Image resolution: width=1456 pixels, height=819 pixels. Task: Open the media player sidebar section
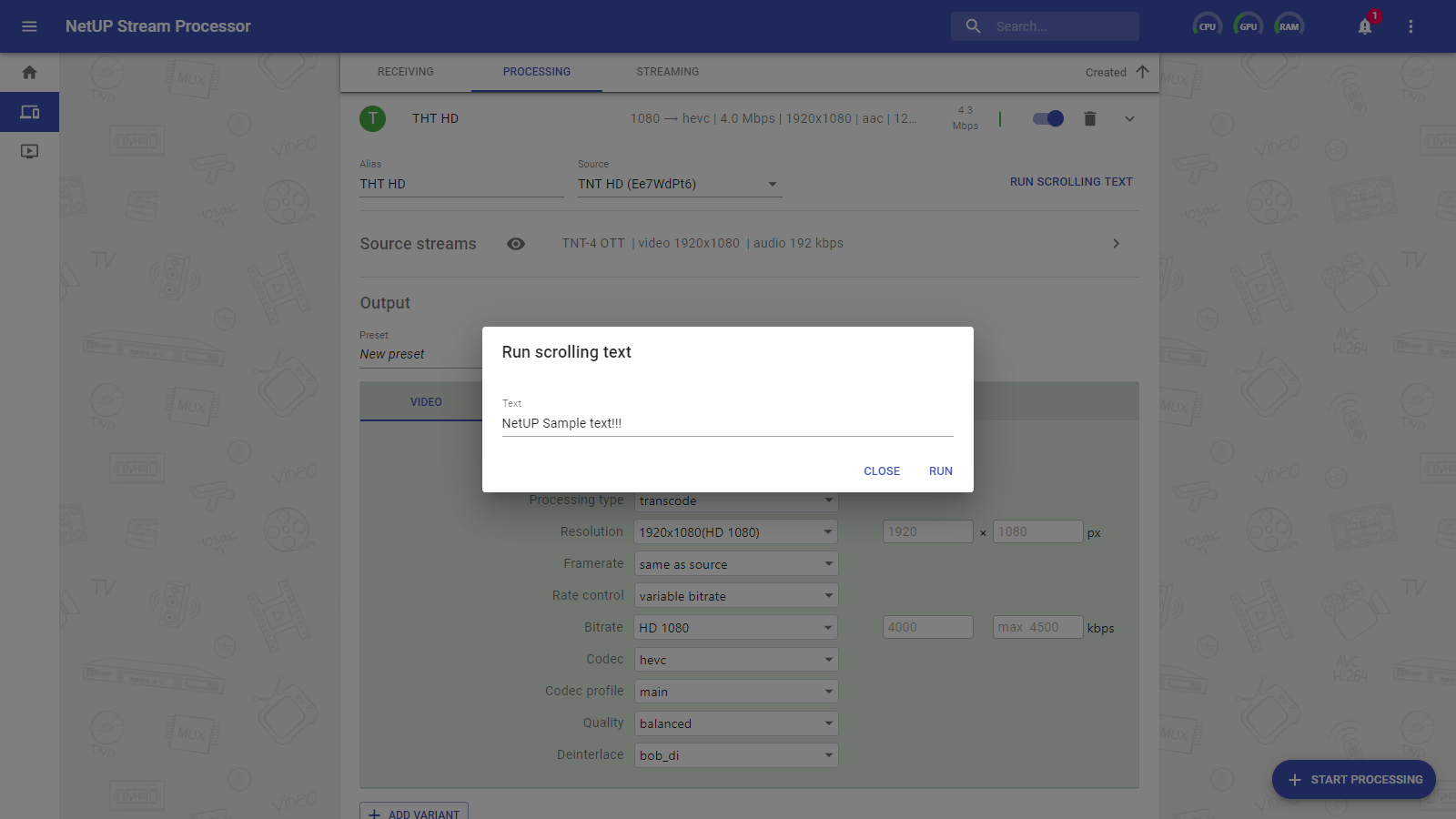pyautogui.click(x=29, y=151)
